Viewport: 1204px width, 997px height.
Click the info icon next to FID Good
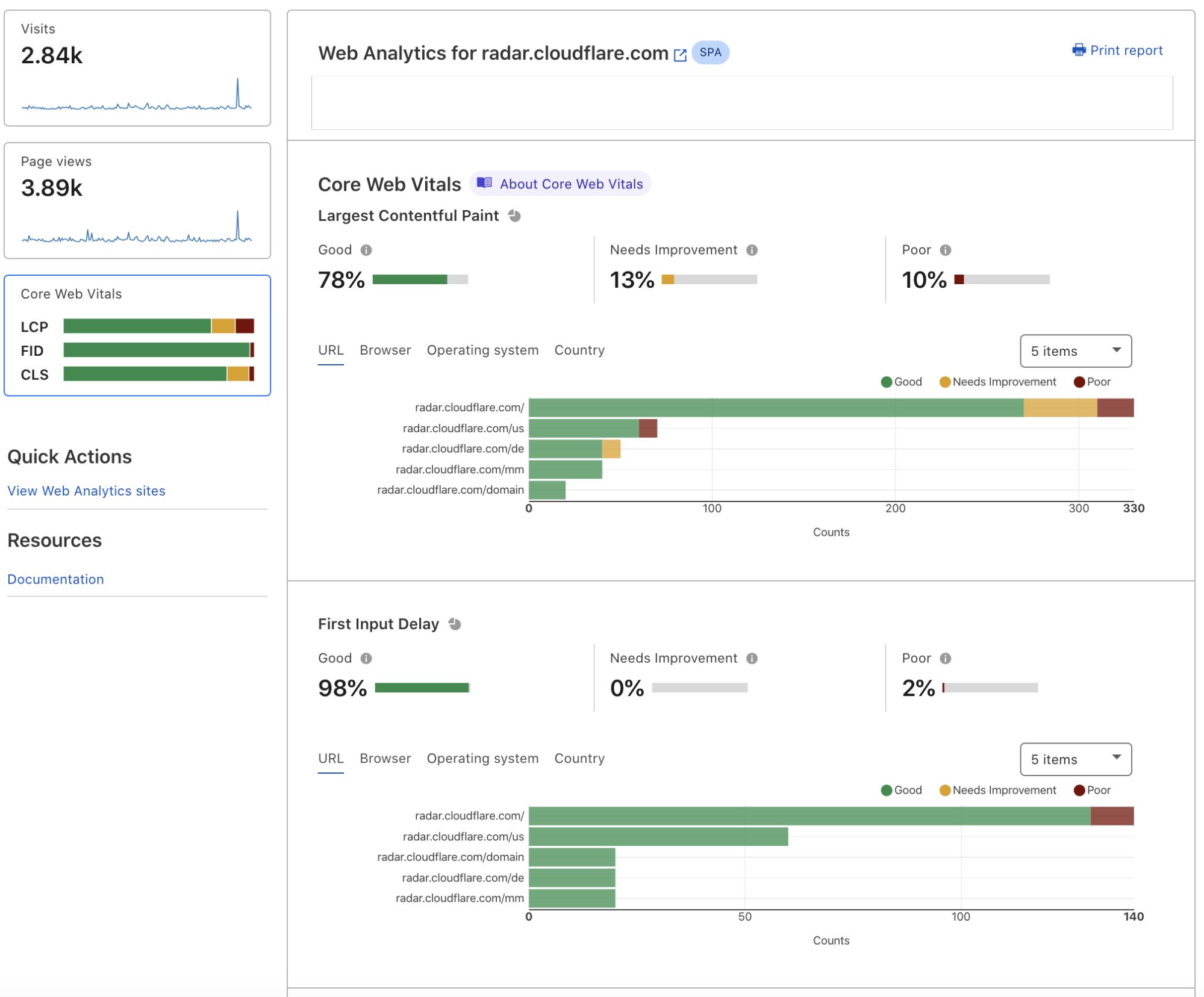pyautogui.click(x=366, y=659)
